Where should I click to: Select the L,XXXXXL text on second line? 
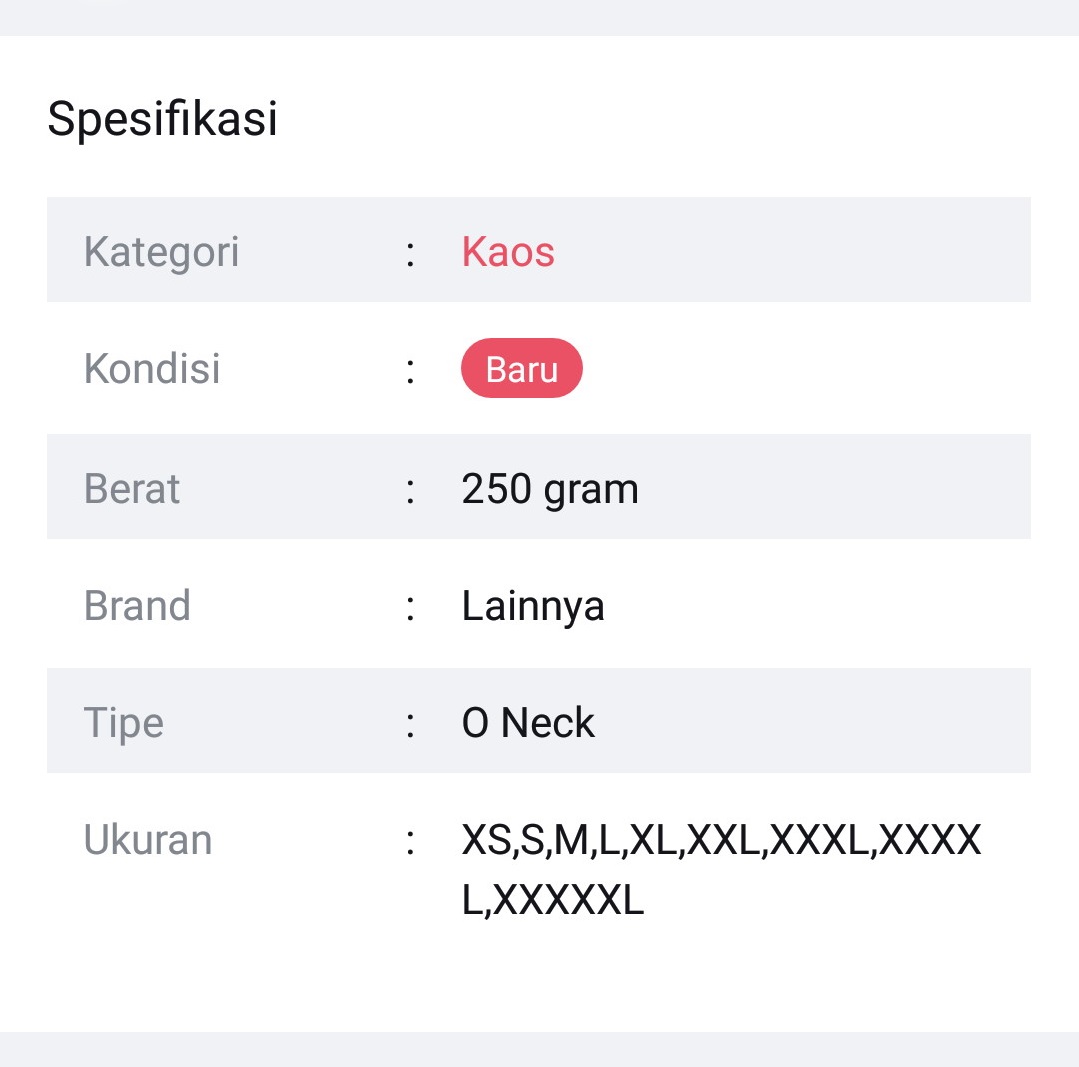click(x=553, y=900)
